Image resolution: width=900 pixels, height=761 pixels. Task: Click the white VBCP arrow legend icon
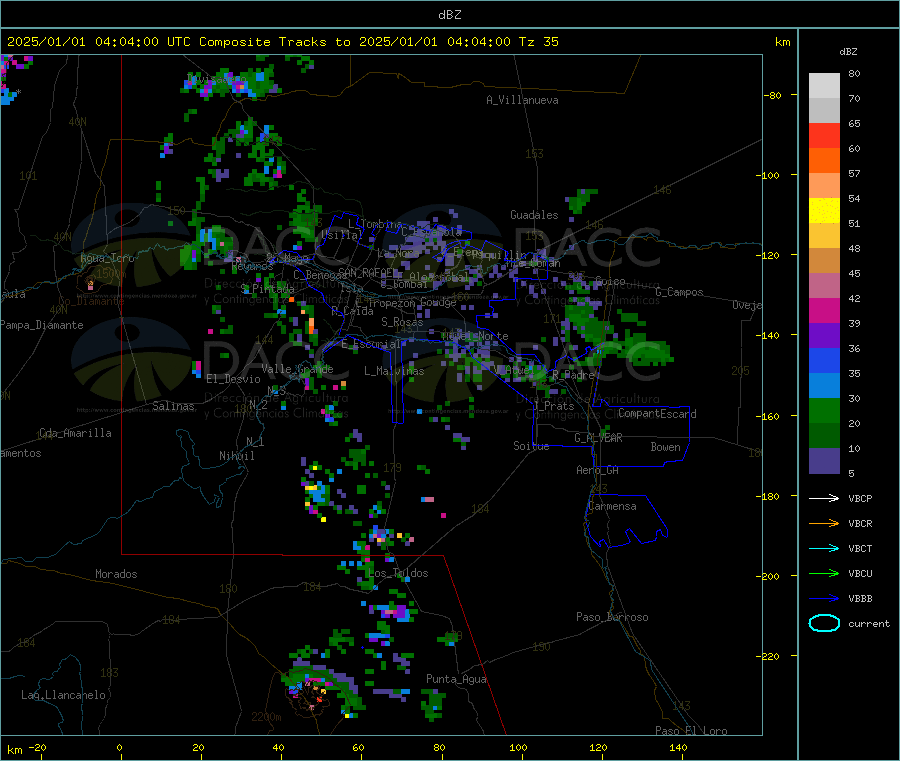tap(824, 498)
